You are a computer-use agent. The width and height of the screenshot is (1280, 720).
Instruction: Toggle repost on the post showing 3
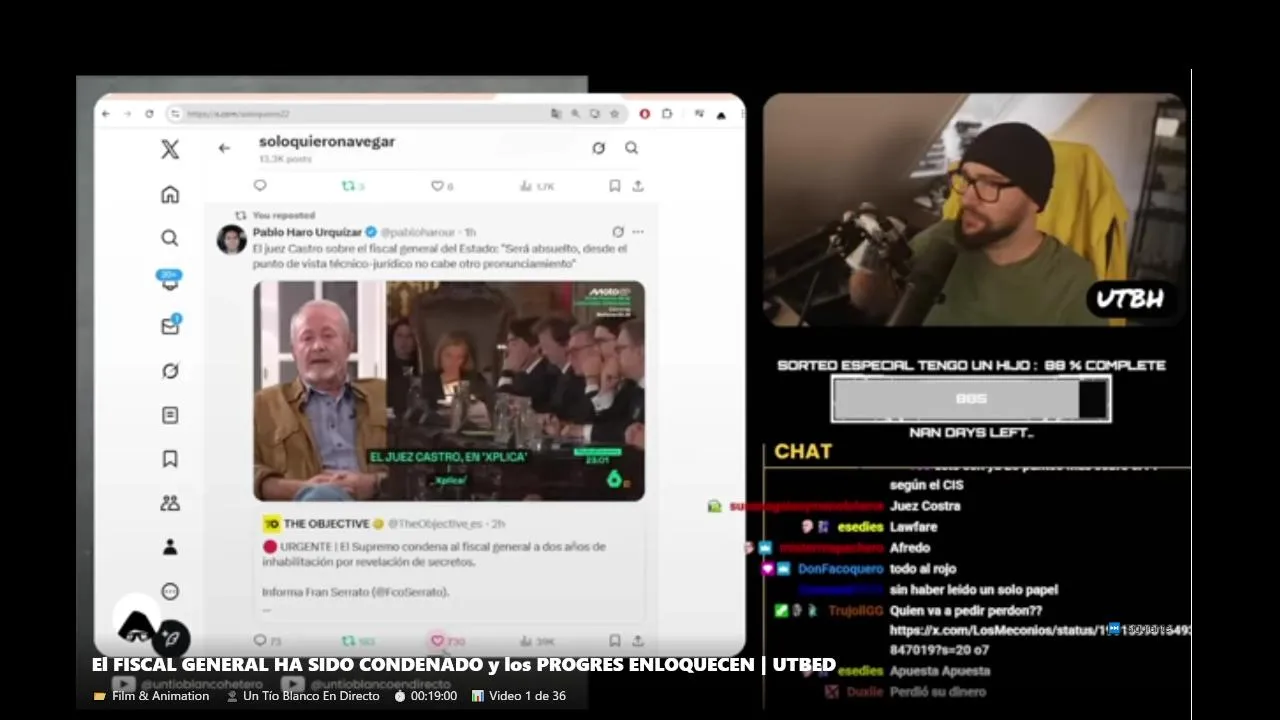tap(353, 186)
